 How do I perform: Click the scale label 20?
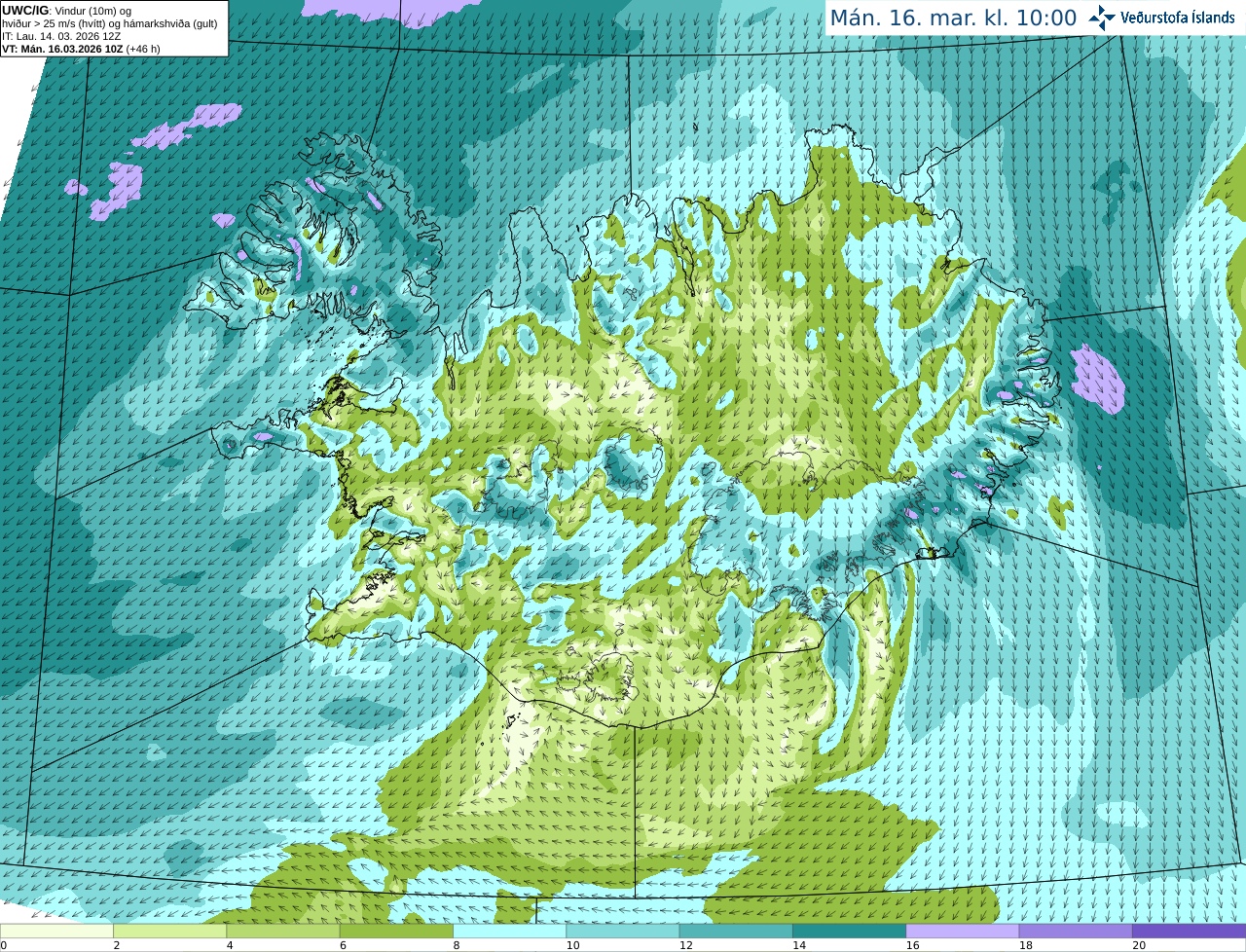point(1139,945)
